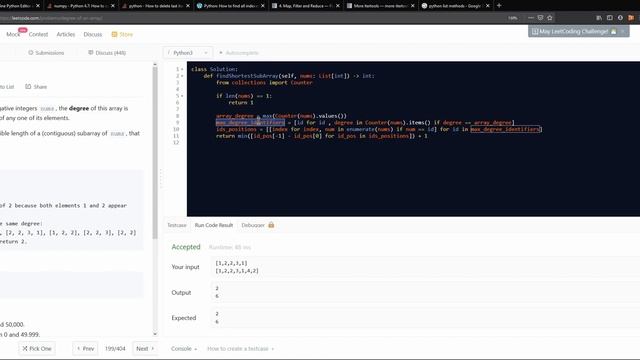The height and width of the screenshot is (360, 640).
Task: Go to the Prev problem
Action: click(85, 349)
